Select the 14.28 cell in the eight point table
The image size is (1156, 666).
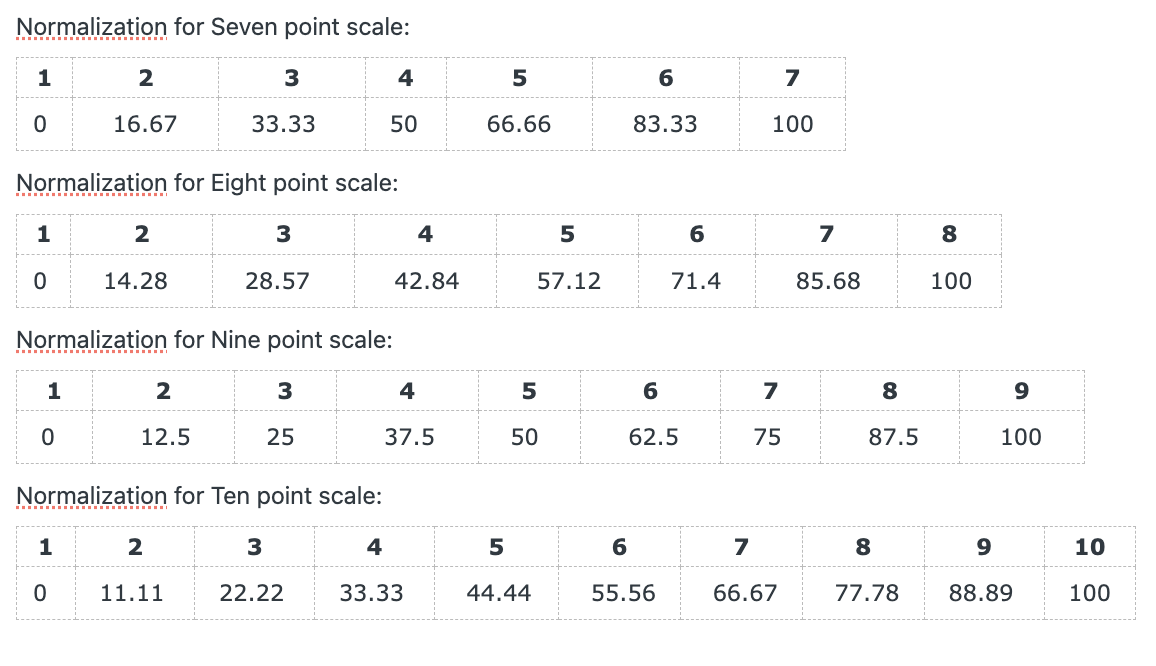tap(142, 281)
